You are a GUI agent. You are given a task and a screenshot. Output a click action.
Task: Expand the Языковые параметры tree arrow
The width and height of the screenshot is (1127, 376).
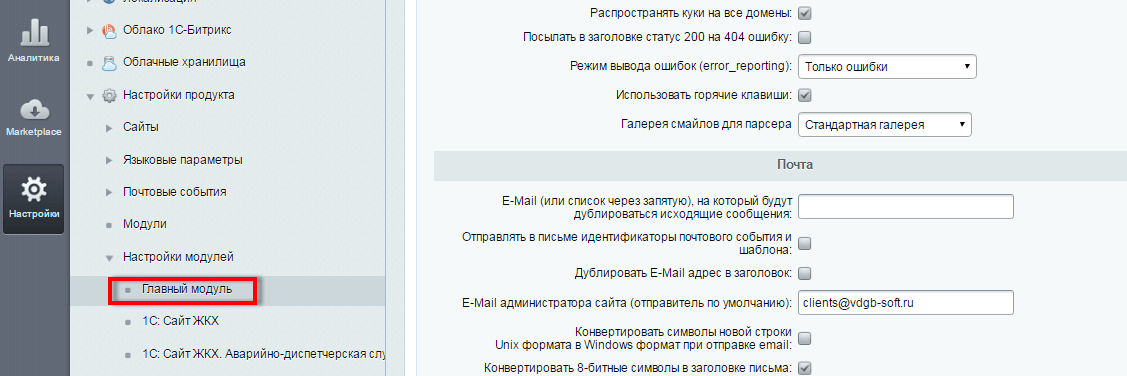click(109, 160)
